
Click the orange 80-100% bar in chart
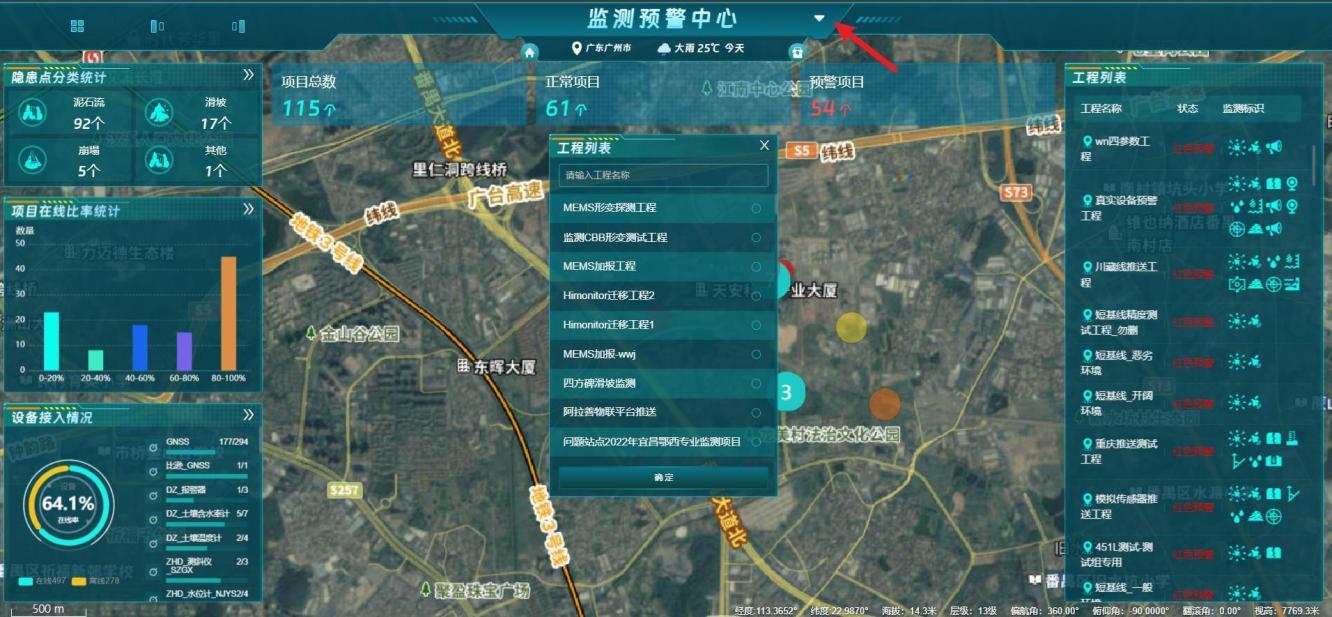(x=229, y=313)
